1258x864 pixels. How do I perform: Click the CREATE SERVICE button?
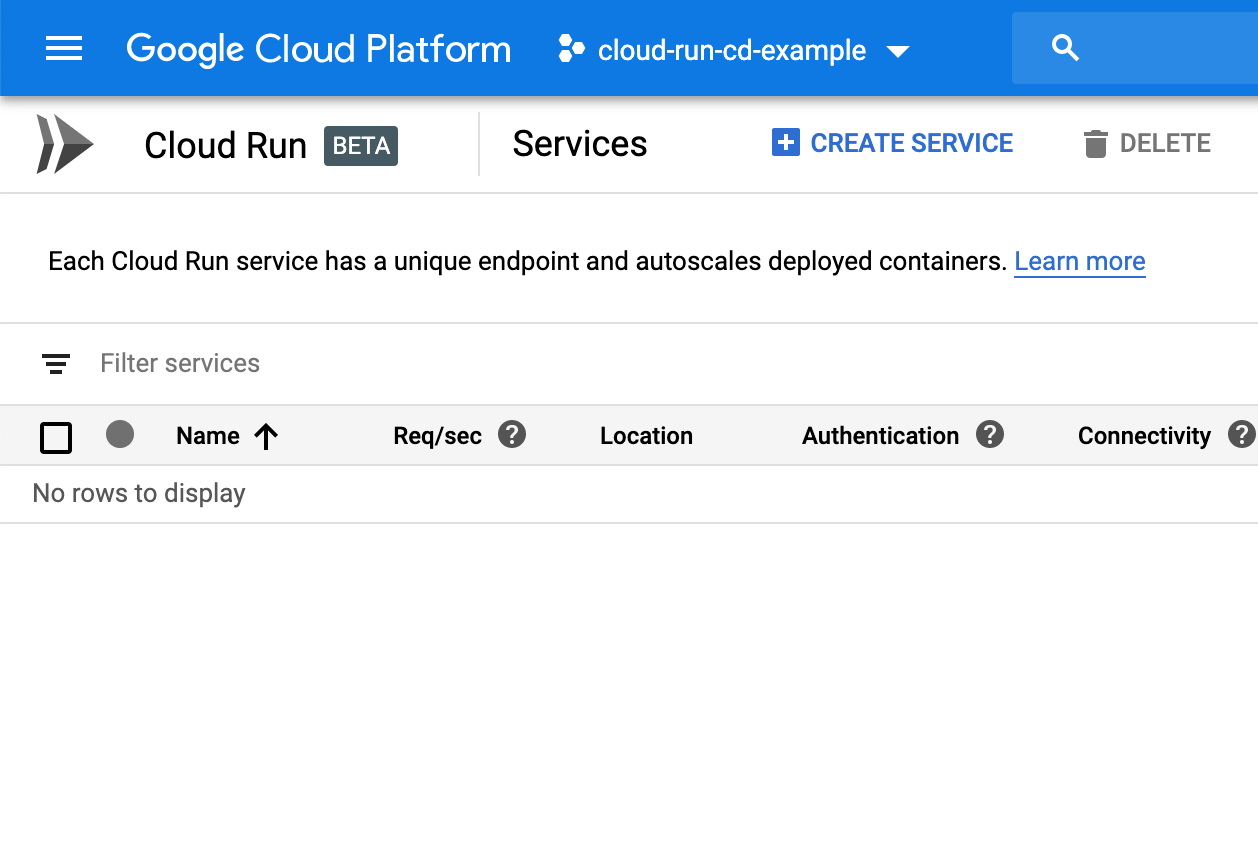[x=892, y=143]
